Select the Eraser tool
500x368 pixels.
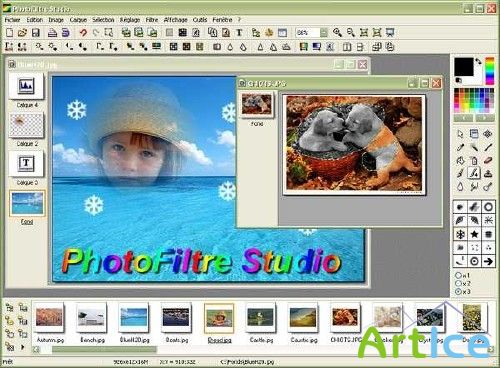[488, 161]
